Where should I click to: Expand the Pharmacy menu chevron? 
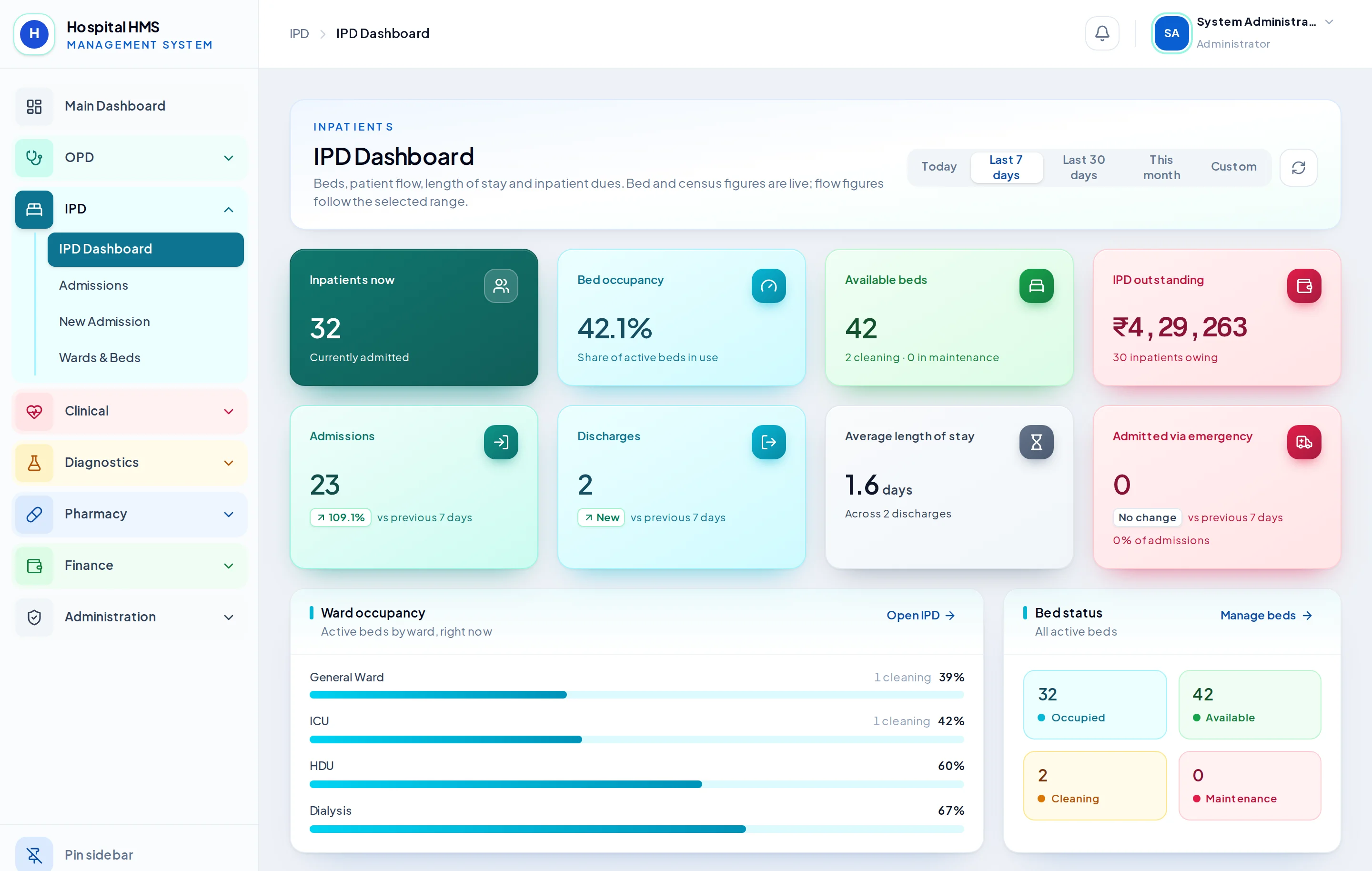229,514
